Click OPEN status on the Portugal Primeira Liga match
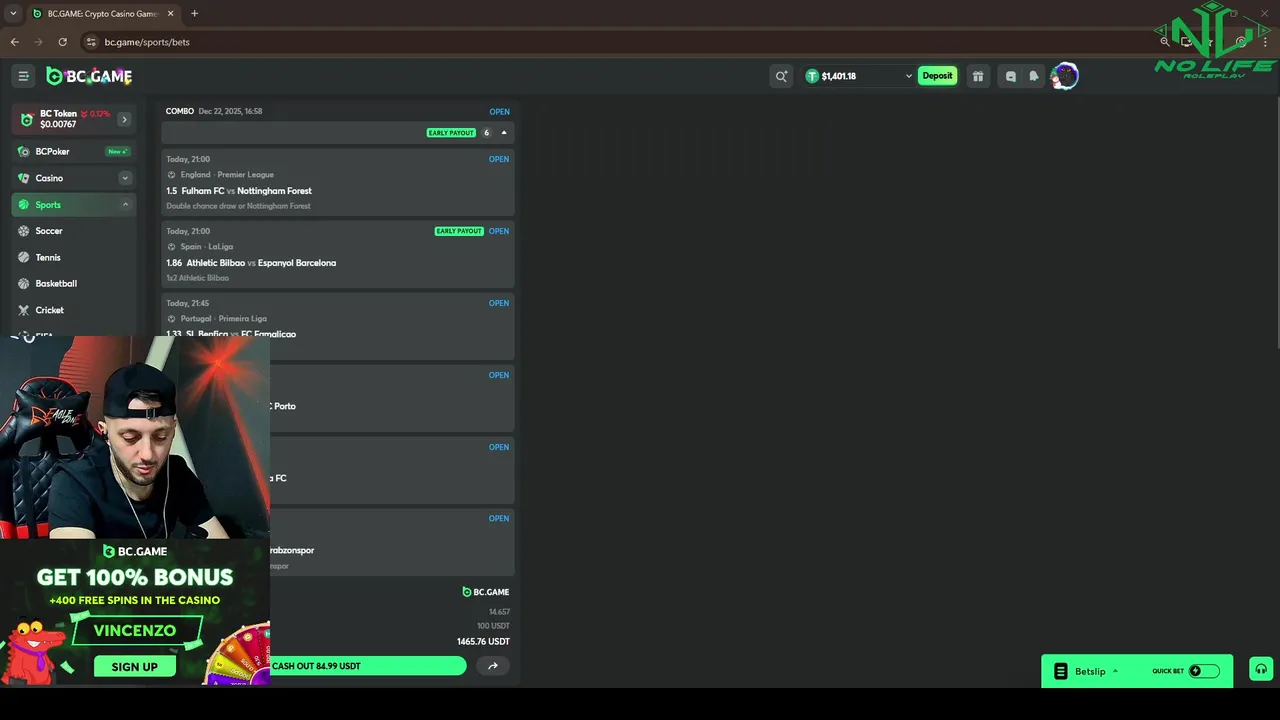1280x720 pixels. [499, 303]
